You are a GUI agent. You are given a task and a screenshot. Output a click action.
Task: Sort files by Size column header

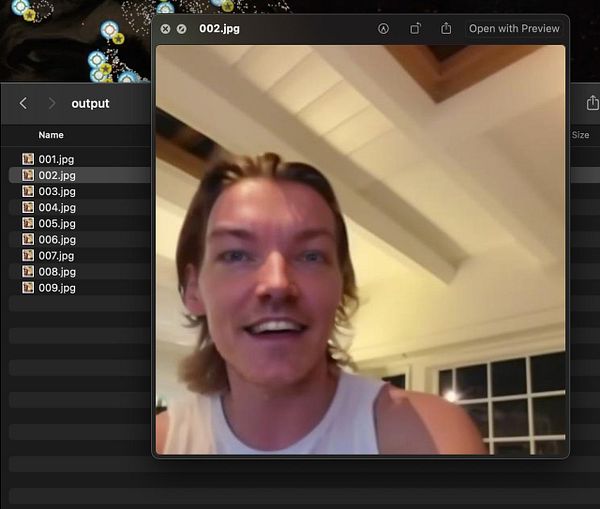[x=580, y=135]
